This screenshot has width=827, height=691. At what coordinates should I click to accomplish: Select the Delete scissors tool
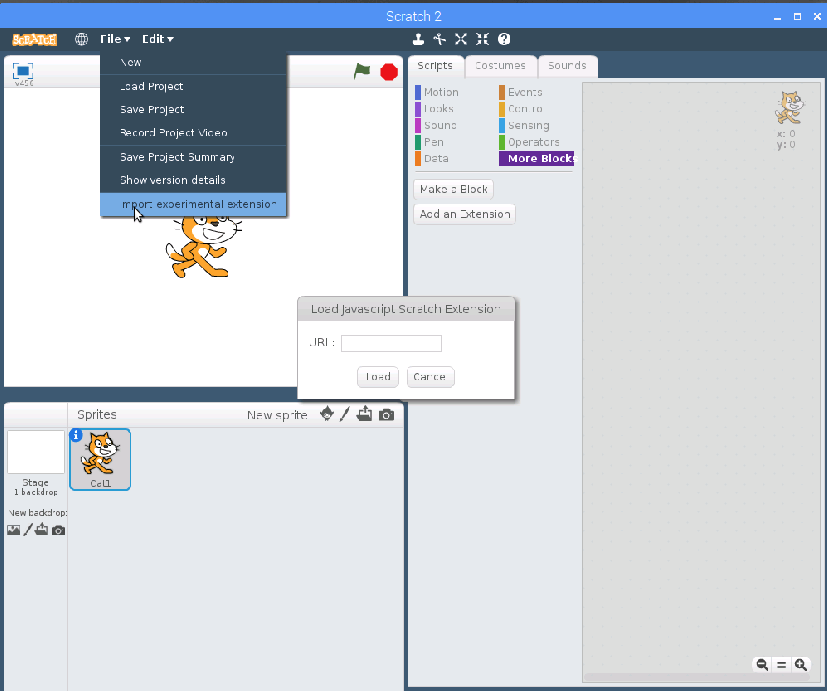(439, 39)
